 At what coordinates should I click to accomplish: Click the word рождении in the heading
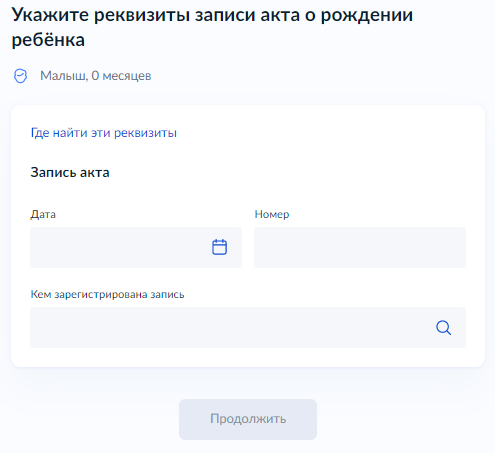pyautogui.click(x=367, y=15)
